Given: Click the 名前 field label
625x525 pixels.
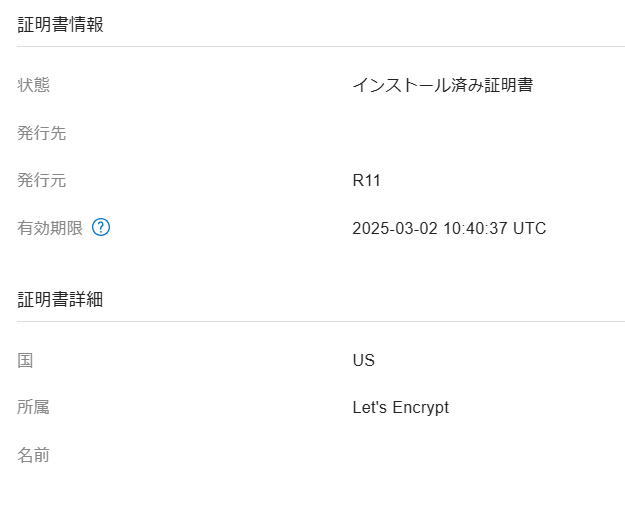Looking at the screenshot, I should point(33,455).
